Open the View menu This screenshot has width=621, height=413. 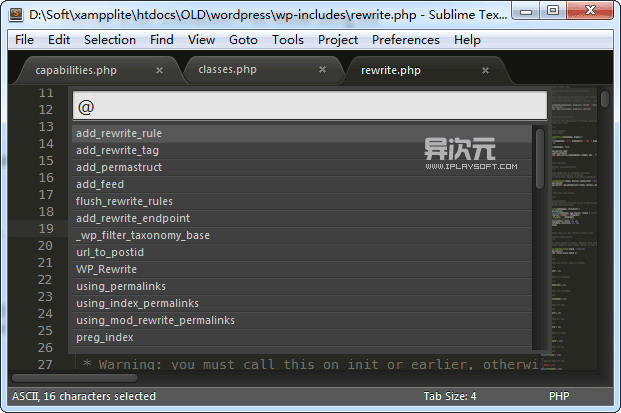tap(201, 40)
